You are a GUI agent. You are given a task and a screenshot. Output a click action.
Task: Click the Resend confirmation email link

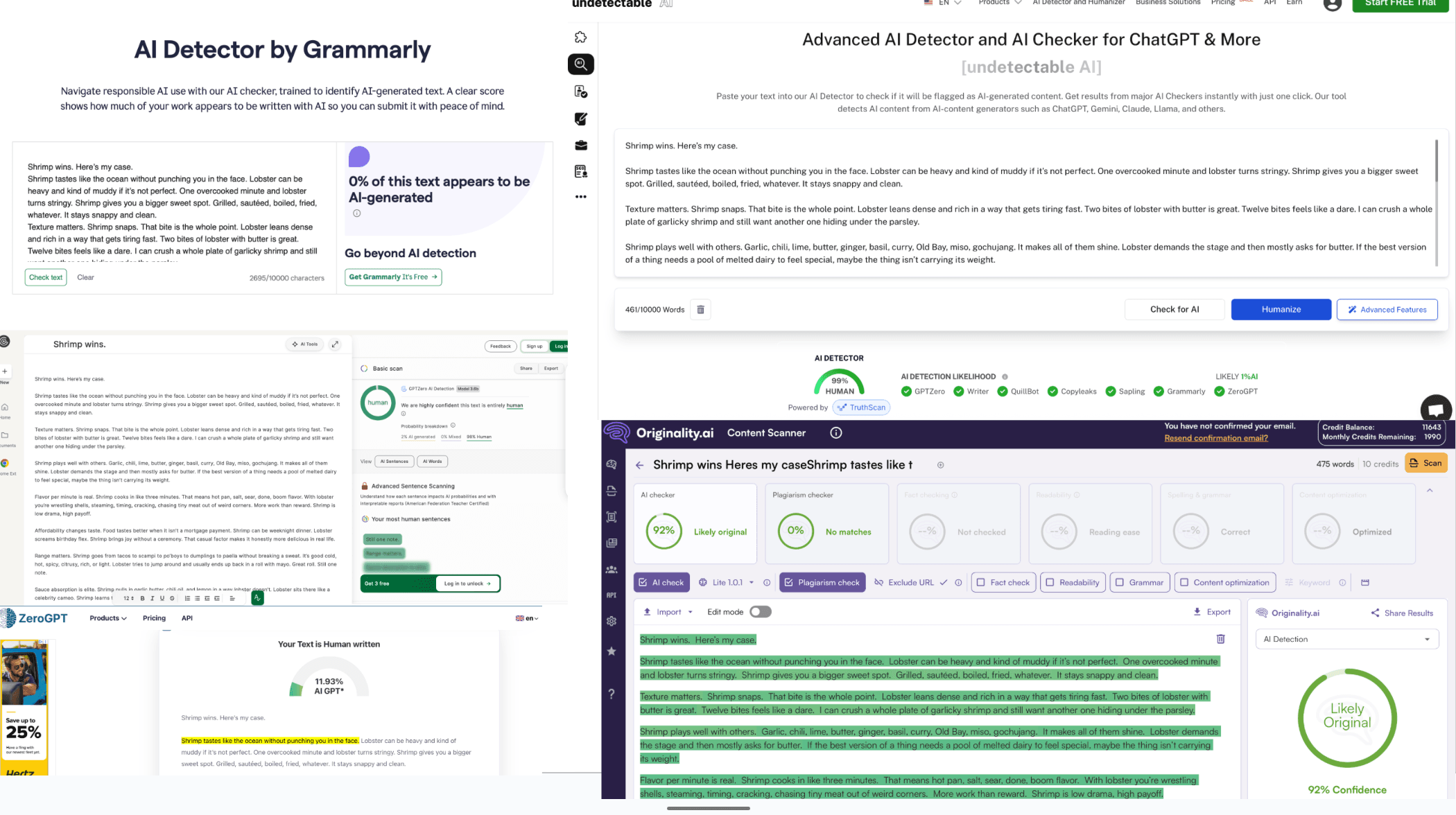1215,438
